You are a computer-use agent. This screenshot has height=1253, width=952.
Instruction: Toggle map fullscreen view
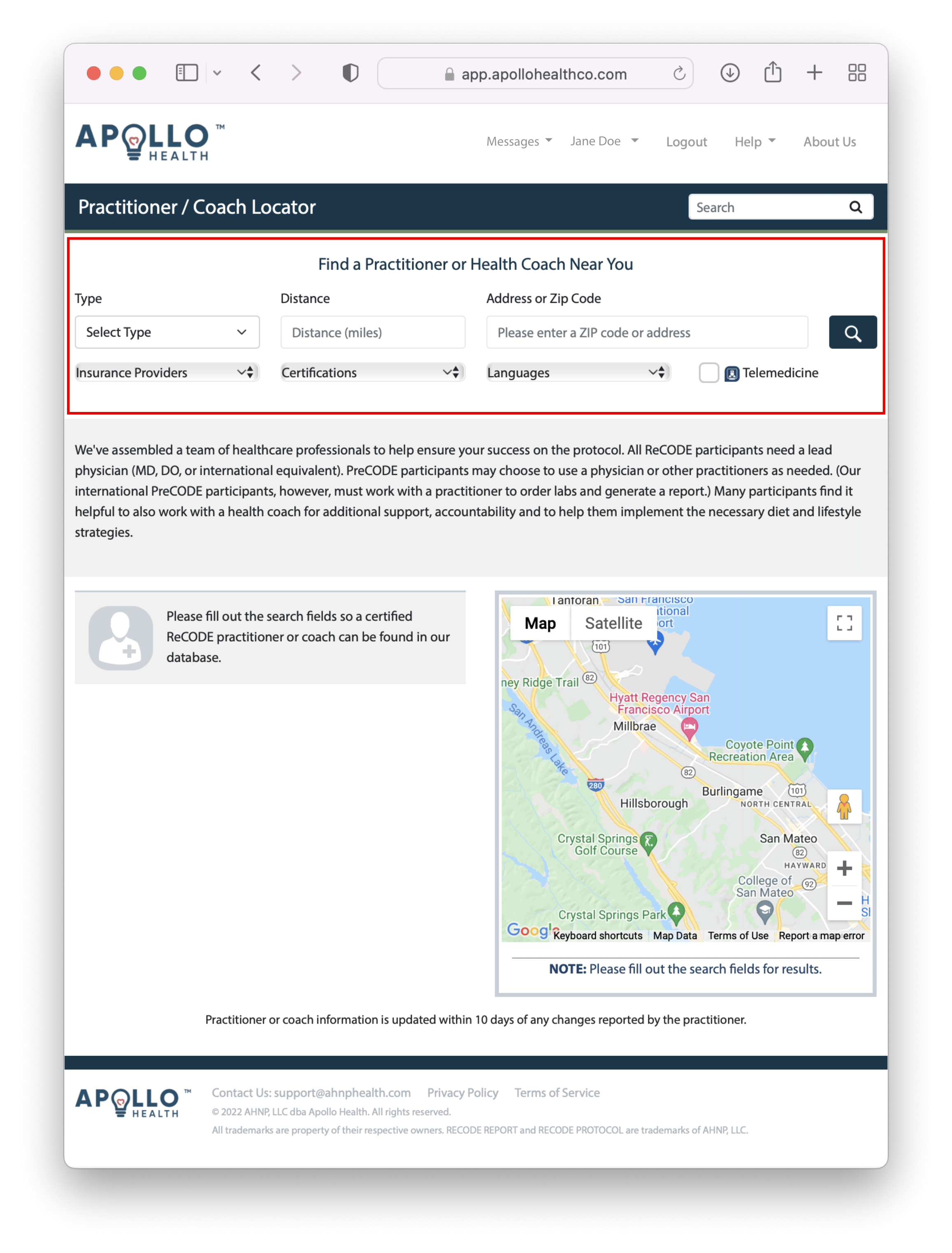844,623
